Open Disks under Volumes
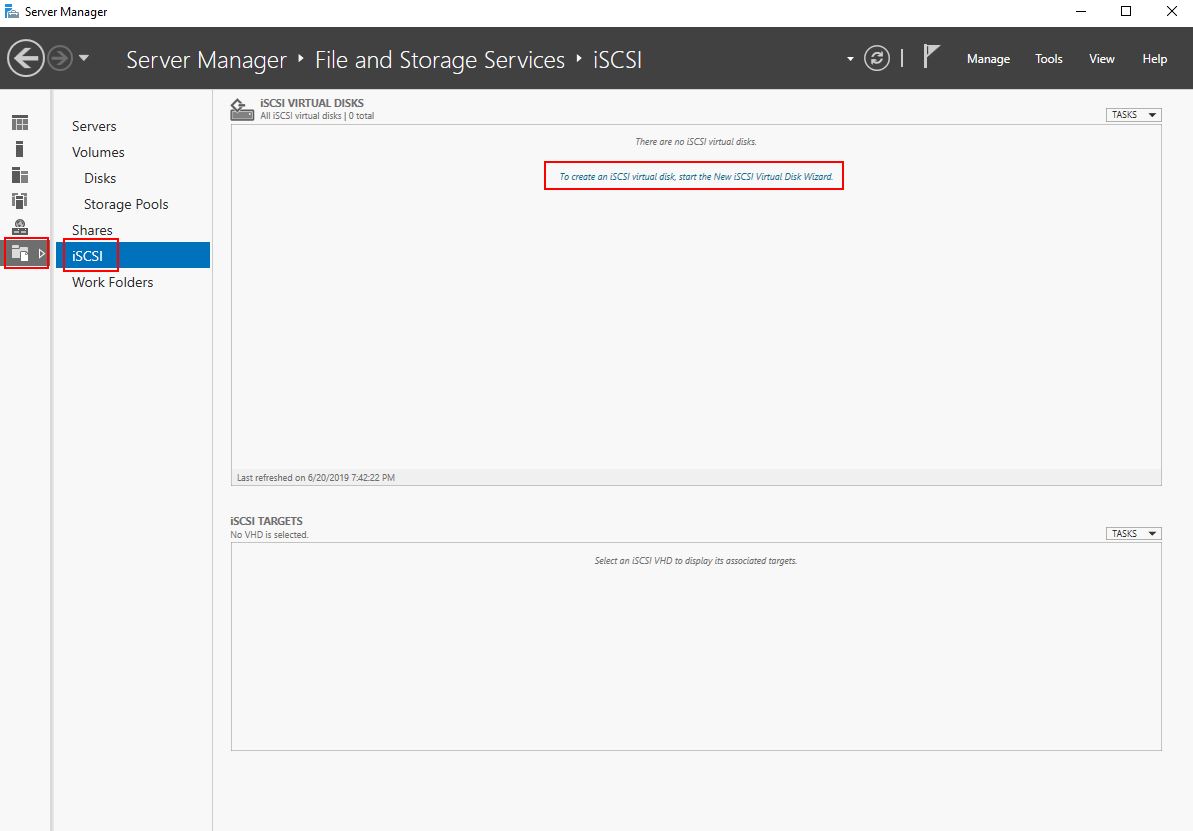The height and width of the screenshot is (831, 1193). tap(100, 178)
